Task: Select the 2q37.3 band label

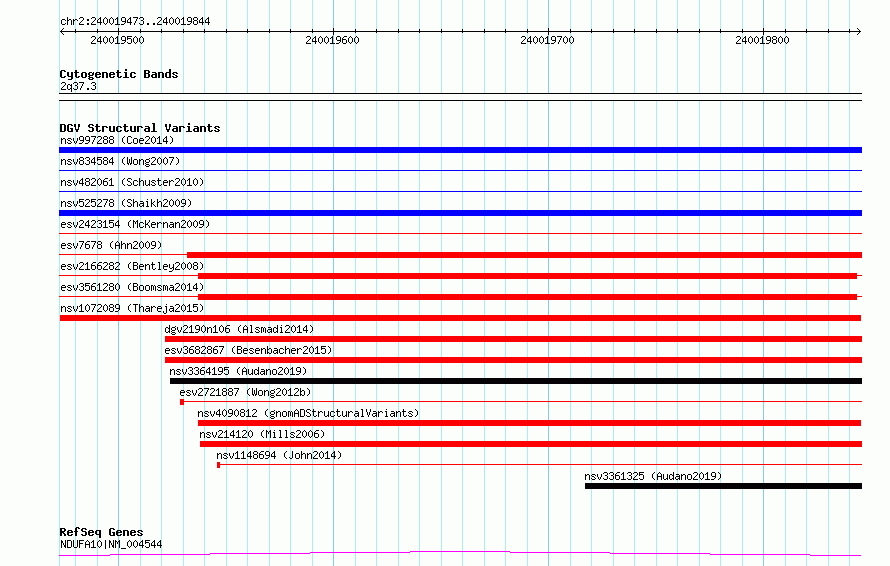Action: coord(78,86)
